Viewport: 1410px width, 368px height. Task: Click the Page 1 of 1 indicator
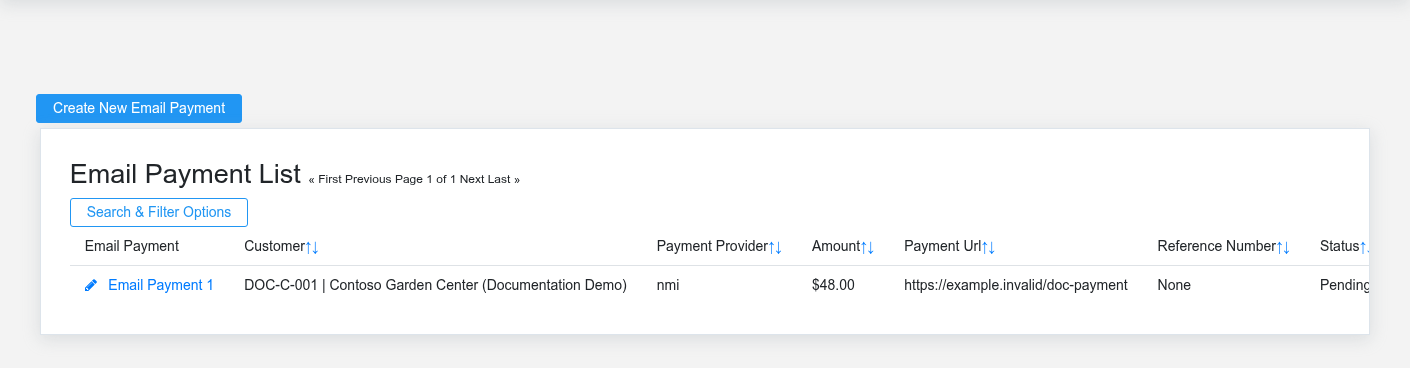pos(426,180)
